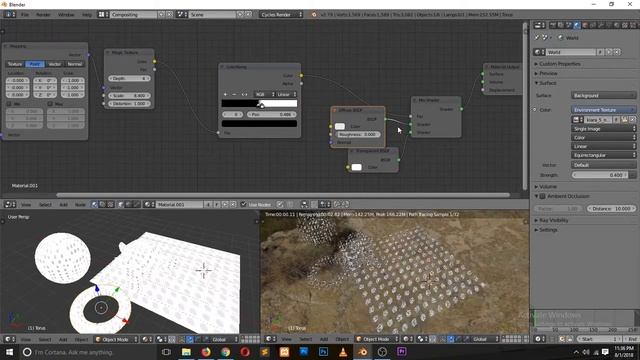Image resolution: width=640 pixels, height=360 pixels.
Task: Click the Cortana search box
Action: coord(88,352)
